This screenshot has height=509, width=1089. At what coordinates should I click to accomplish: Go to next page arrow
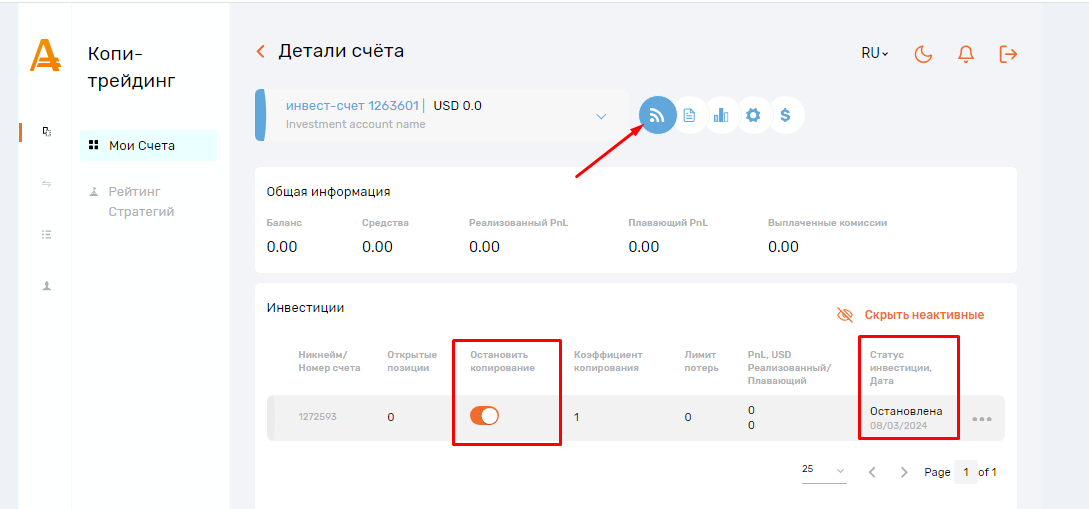coord(904,472)
